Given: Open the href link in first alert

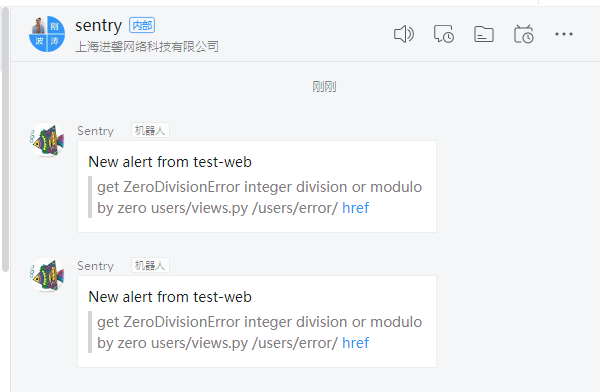Looking at the screenshot, I should 355,208.
